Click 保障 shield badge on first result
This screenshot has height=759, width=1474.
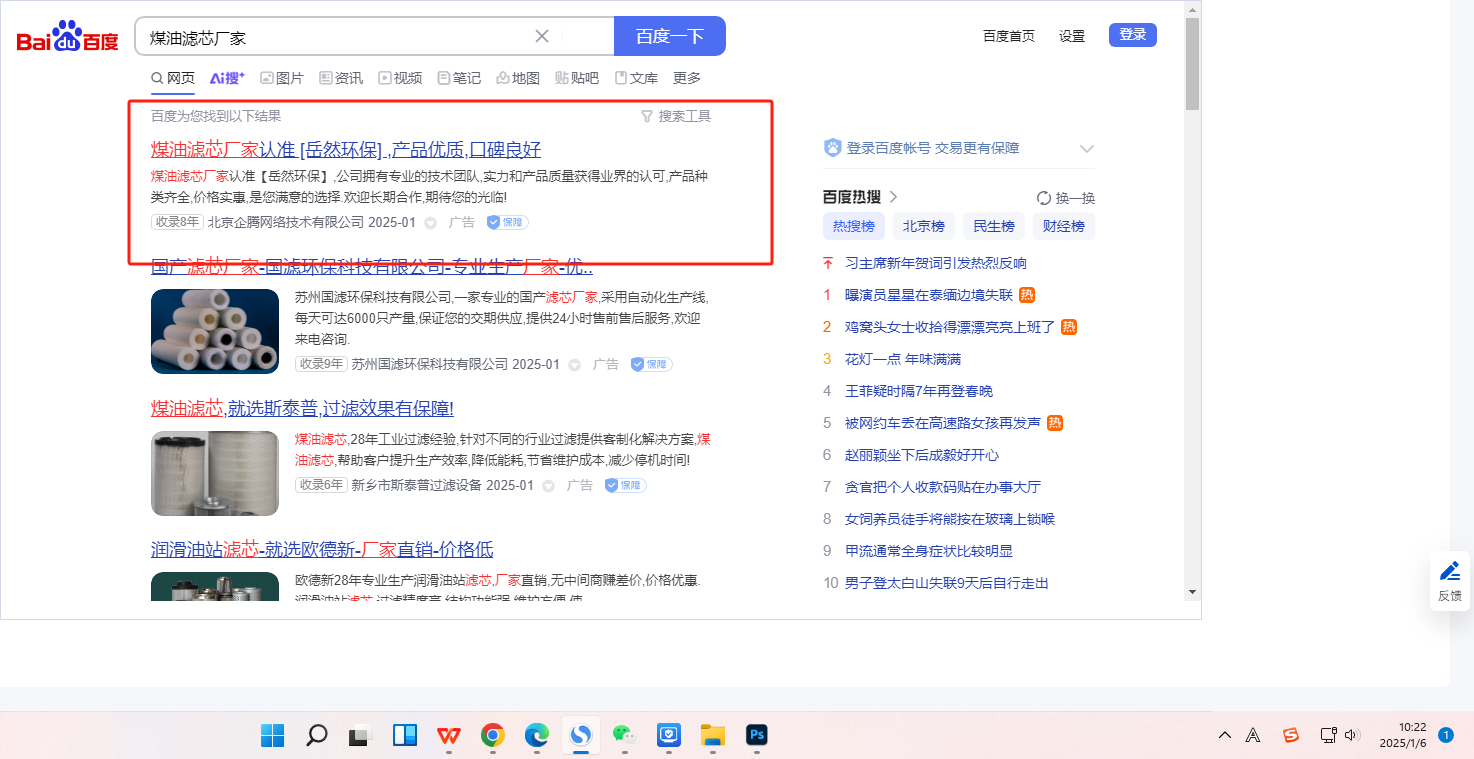(x=507, y=222)
